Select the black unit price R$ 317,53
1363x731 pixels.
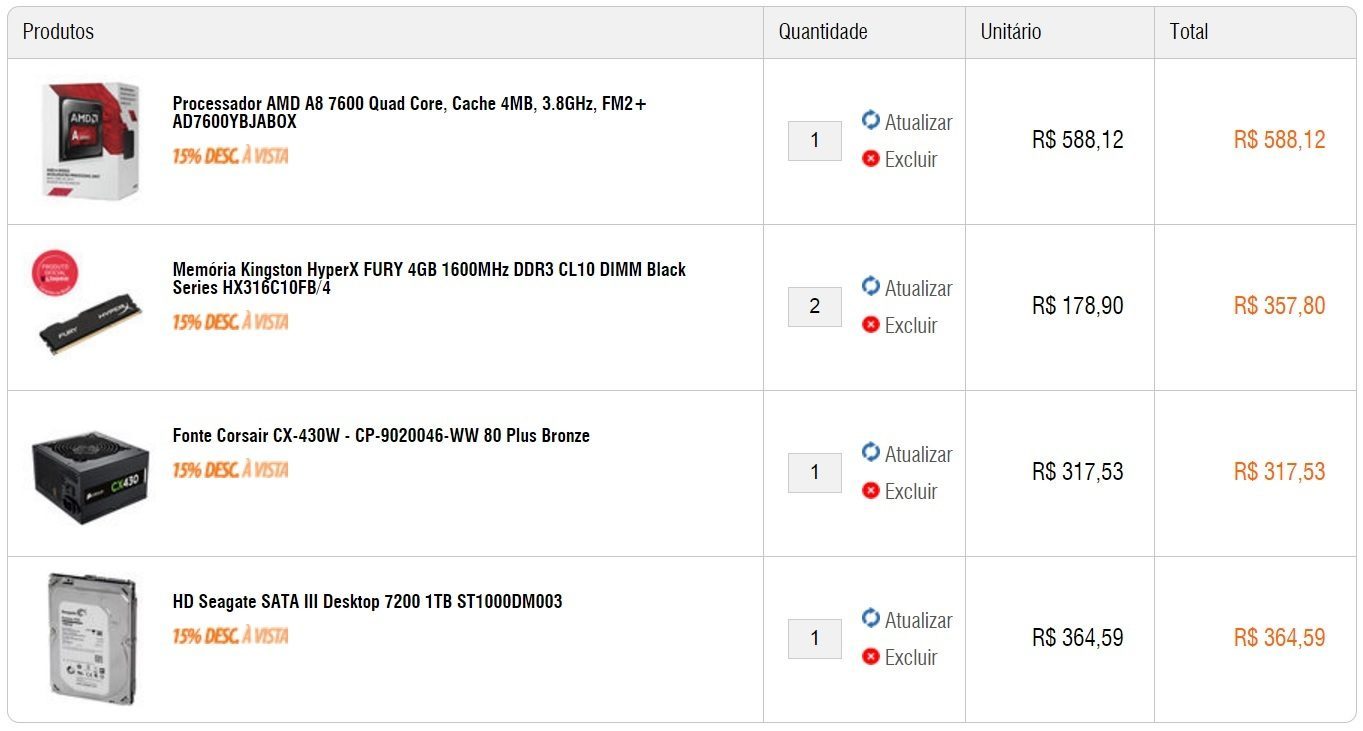(1078, 472)
